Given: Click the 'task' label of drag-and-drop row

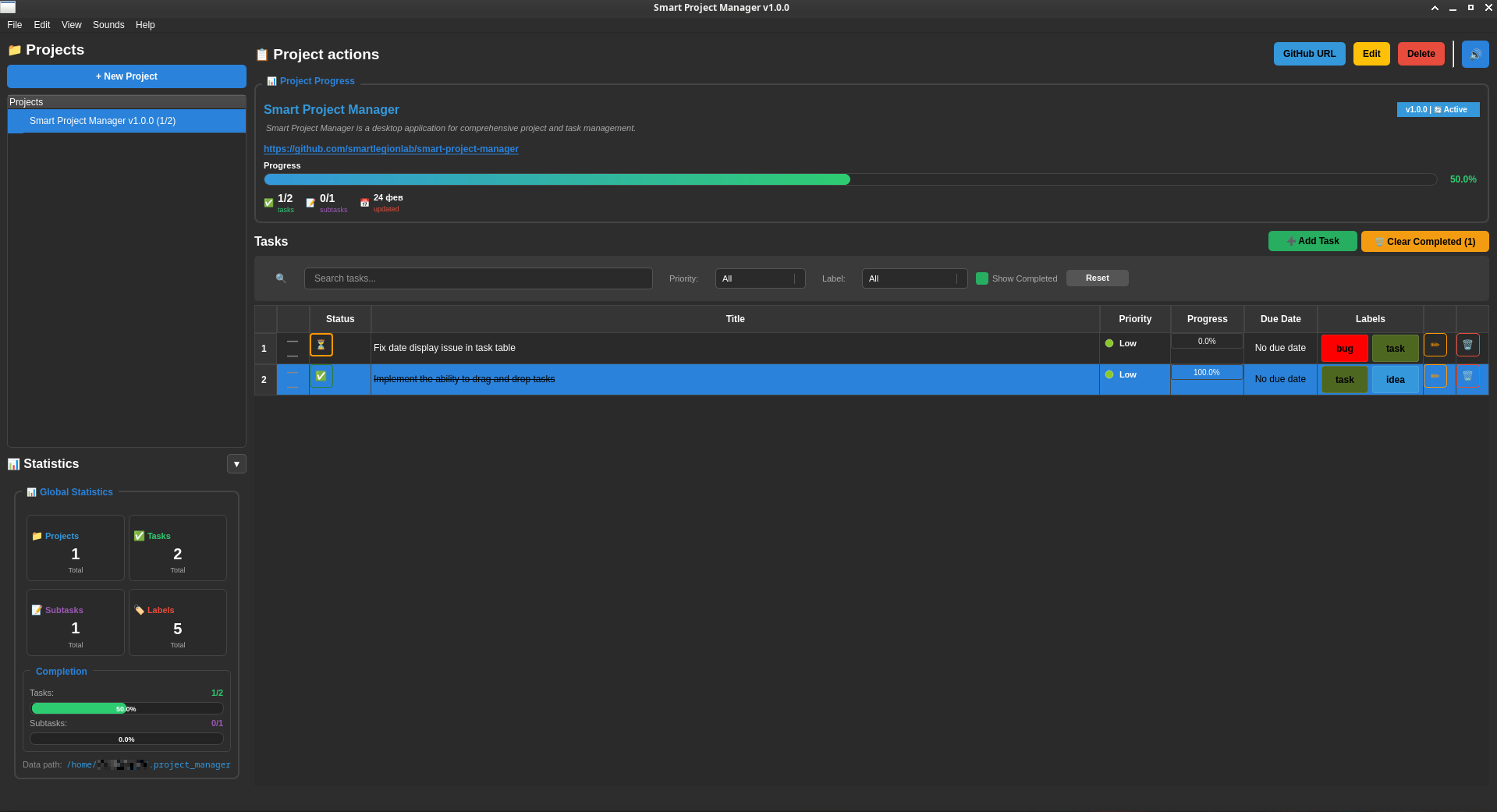Looking at the screenshot, I should coord(1345,380).
